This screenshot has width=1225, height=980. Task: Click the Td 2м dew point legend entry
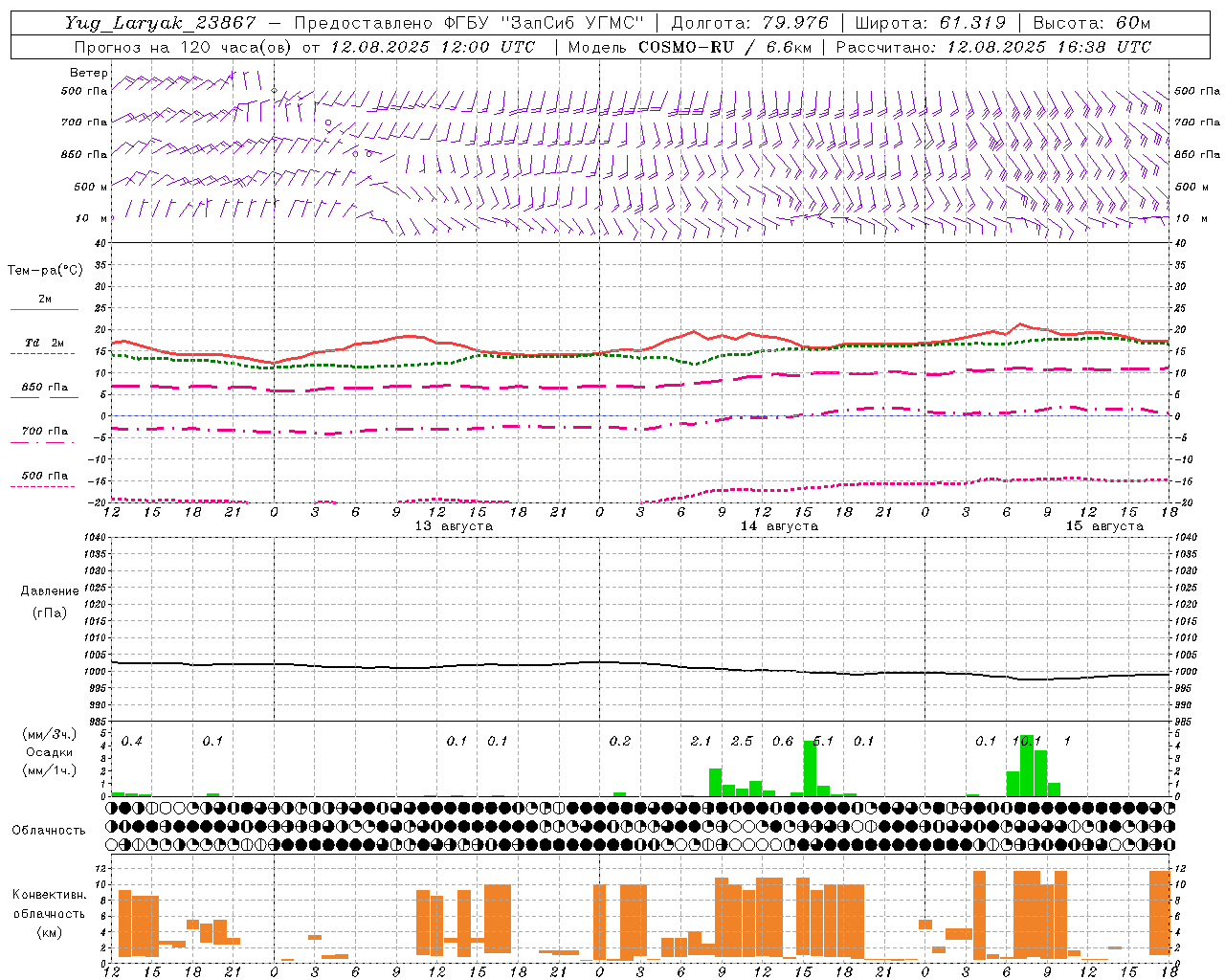(x=45, y=343)
